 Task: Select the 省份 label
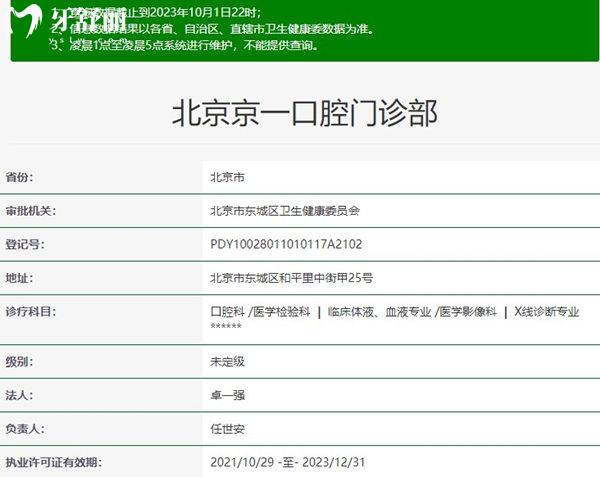point(19,177)
